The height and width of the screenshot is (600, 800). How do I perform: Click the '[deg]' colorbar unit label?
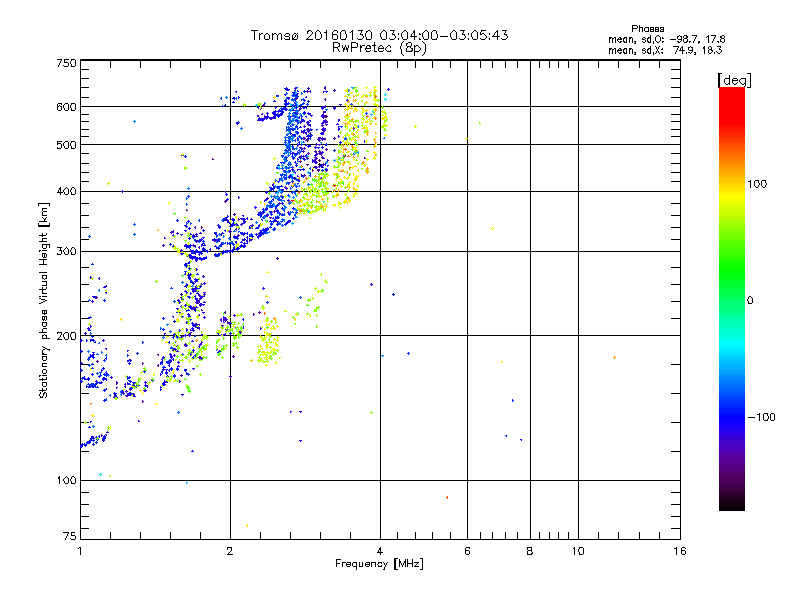pyautogui.click(x=734, y=80)
